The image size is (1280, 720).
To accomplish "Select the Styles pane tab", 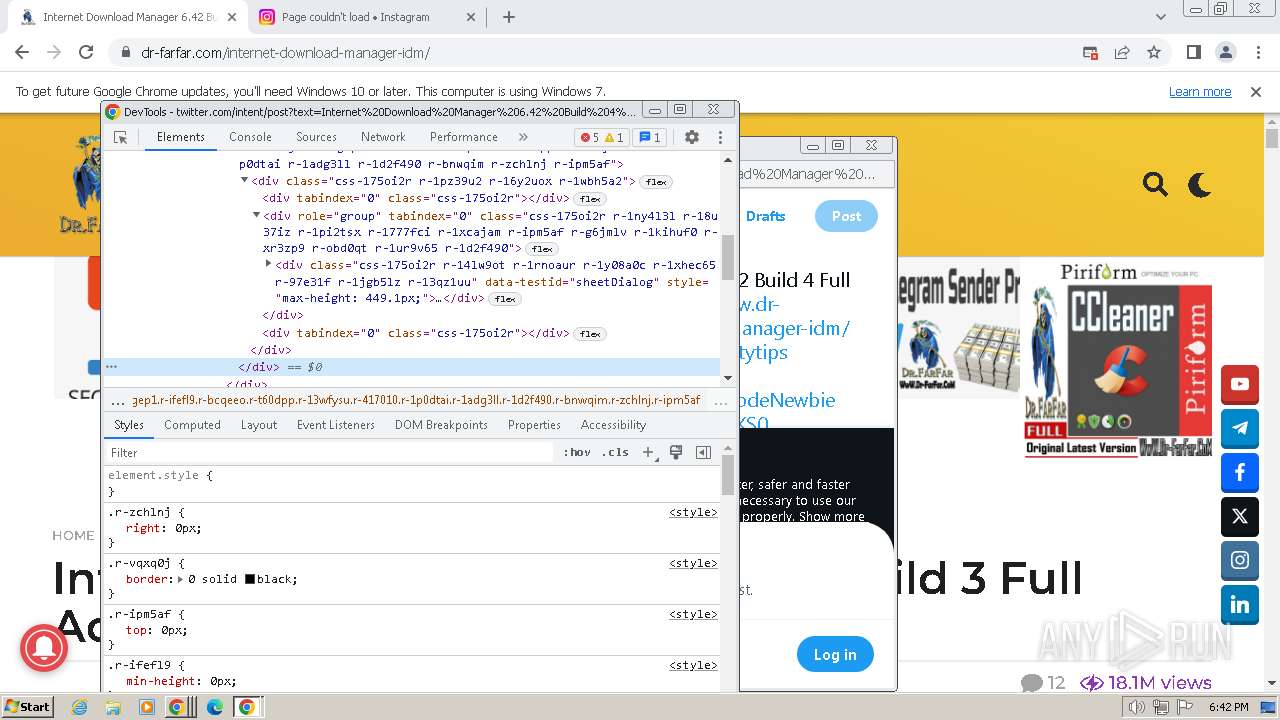I will [x=129, y=425].
